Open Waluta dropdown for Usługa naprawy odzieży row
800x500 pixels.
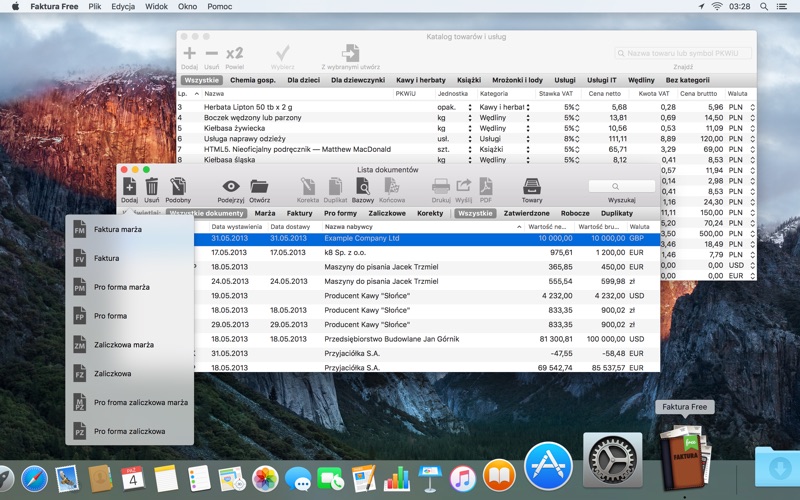pyautogui.click(x=752, y=139)
